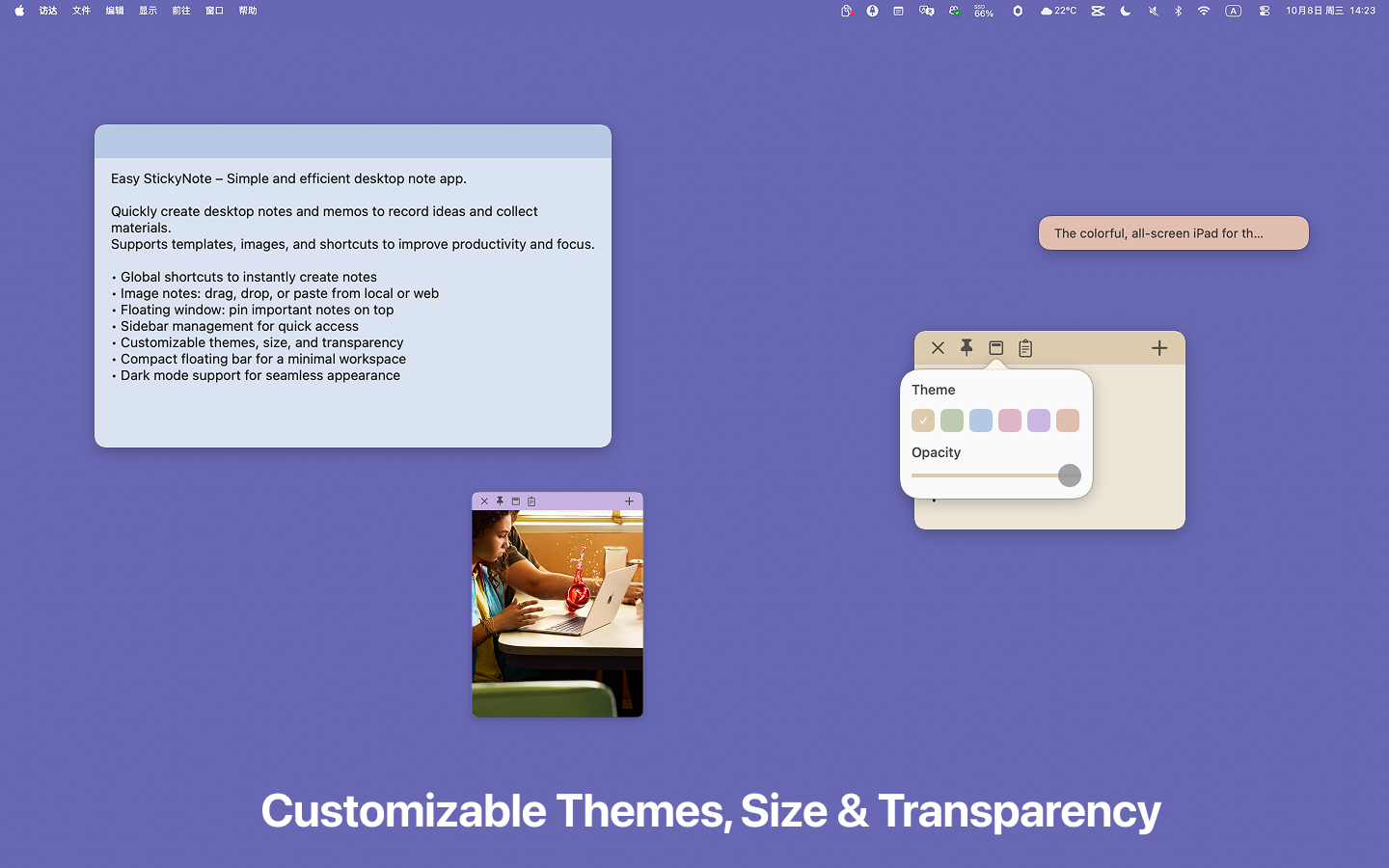The image size is (1389, 868).
Task: Add a note via the purple note's plus icon
Action: [629, 501]
